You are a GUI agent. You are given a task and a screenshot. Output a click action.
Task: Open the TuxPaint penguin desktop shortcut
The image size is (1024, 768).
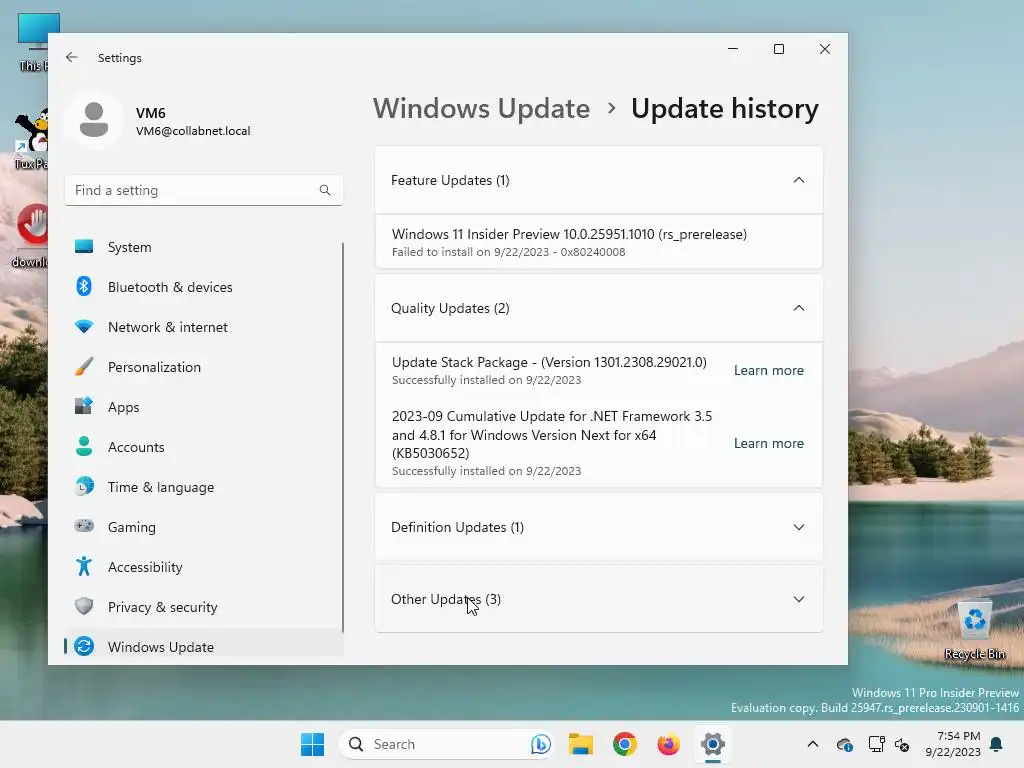(31, 140)
